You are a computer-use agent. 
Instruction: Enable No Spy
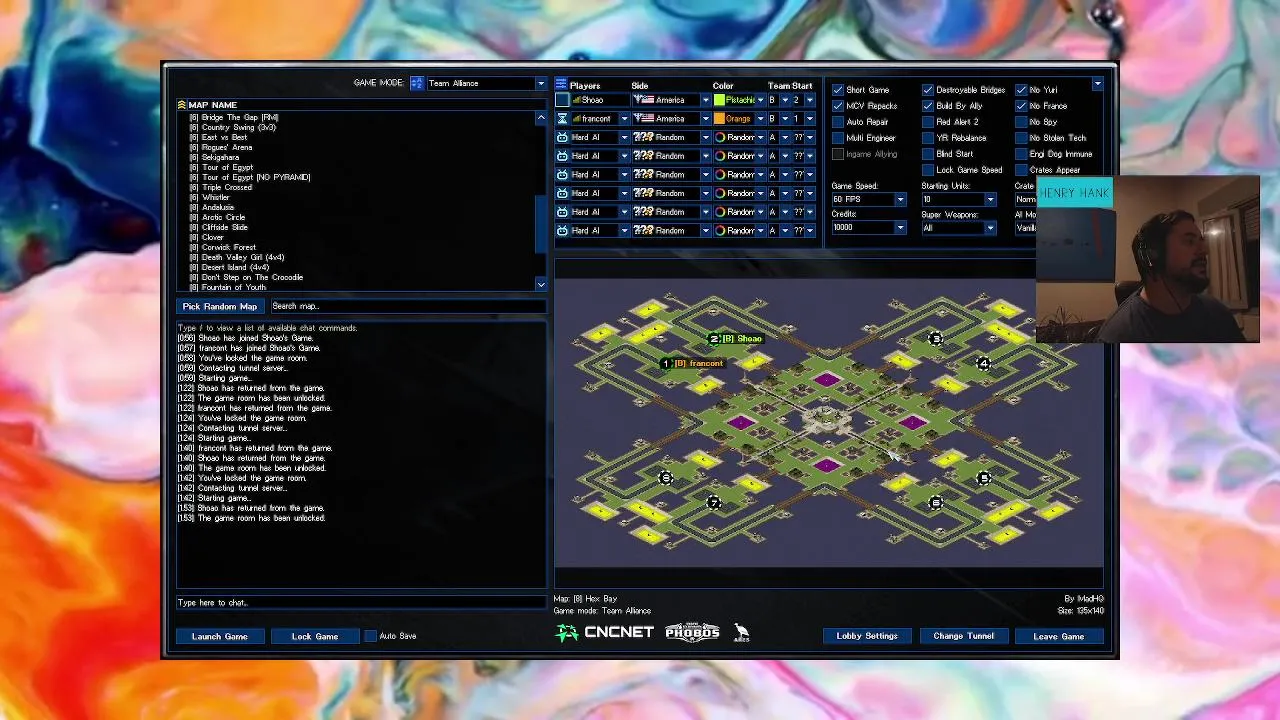point(1021,122)
